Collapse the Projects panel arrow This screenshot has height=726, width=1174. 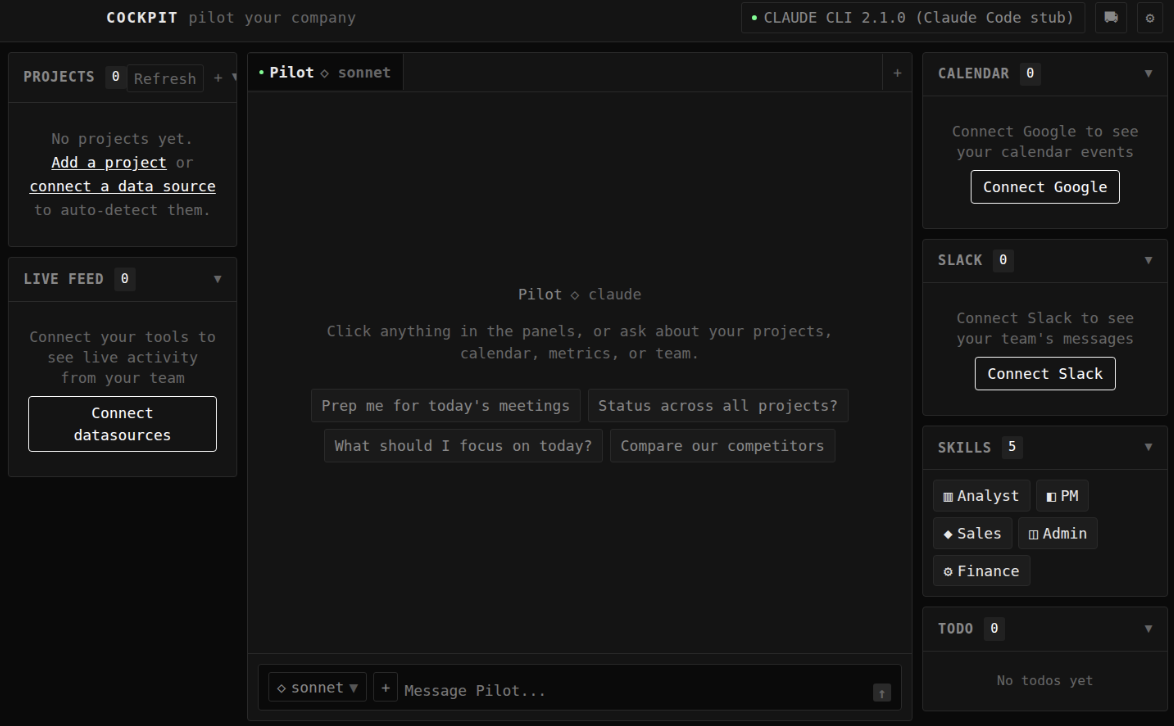[x=234, y=77]
